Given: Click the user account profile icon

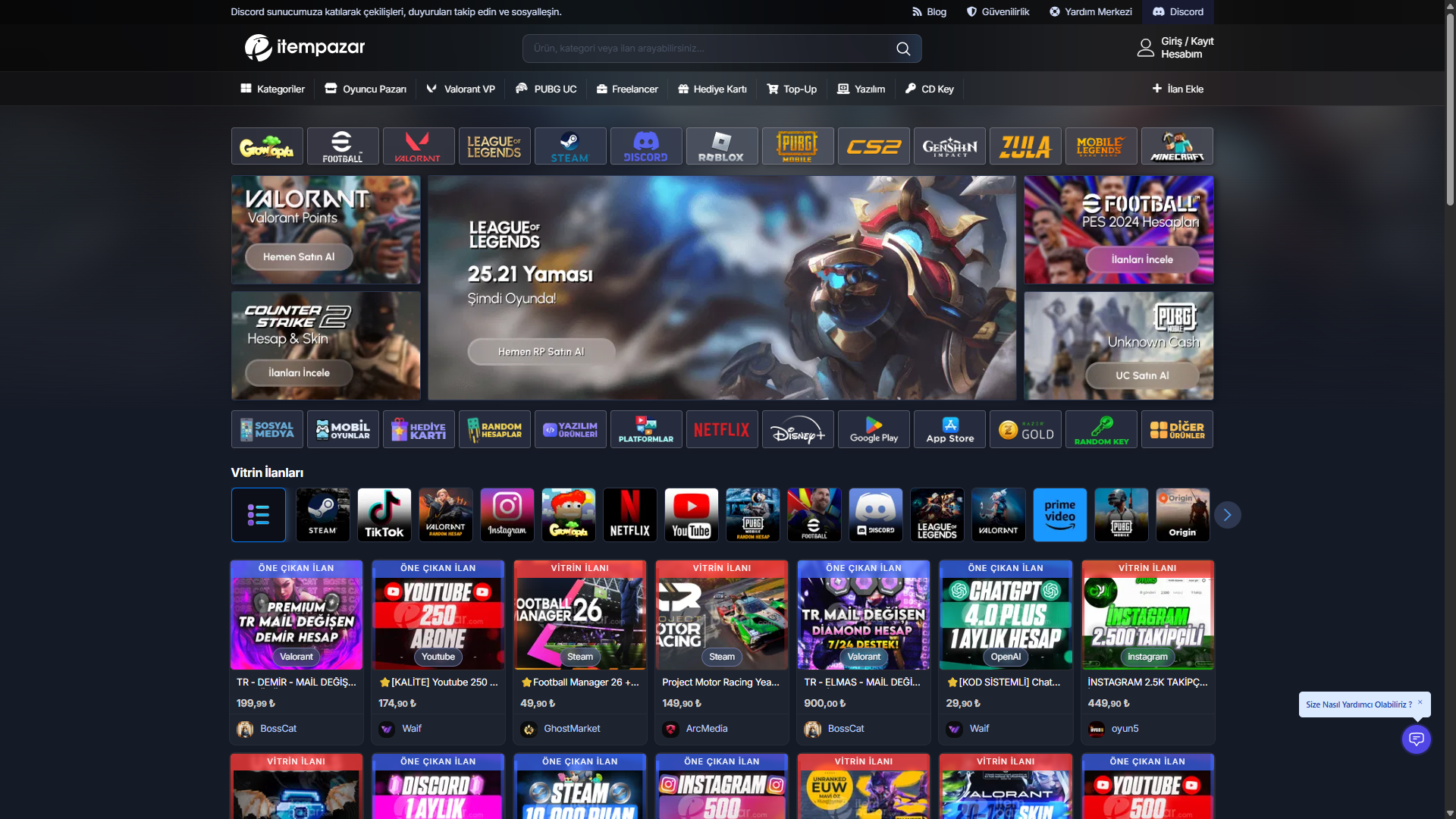Looking at the screenshot, I should [x=1145, y=48].
